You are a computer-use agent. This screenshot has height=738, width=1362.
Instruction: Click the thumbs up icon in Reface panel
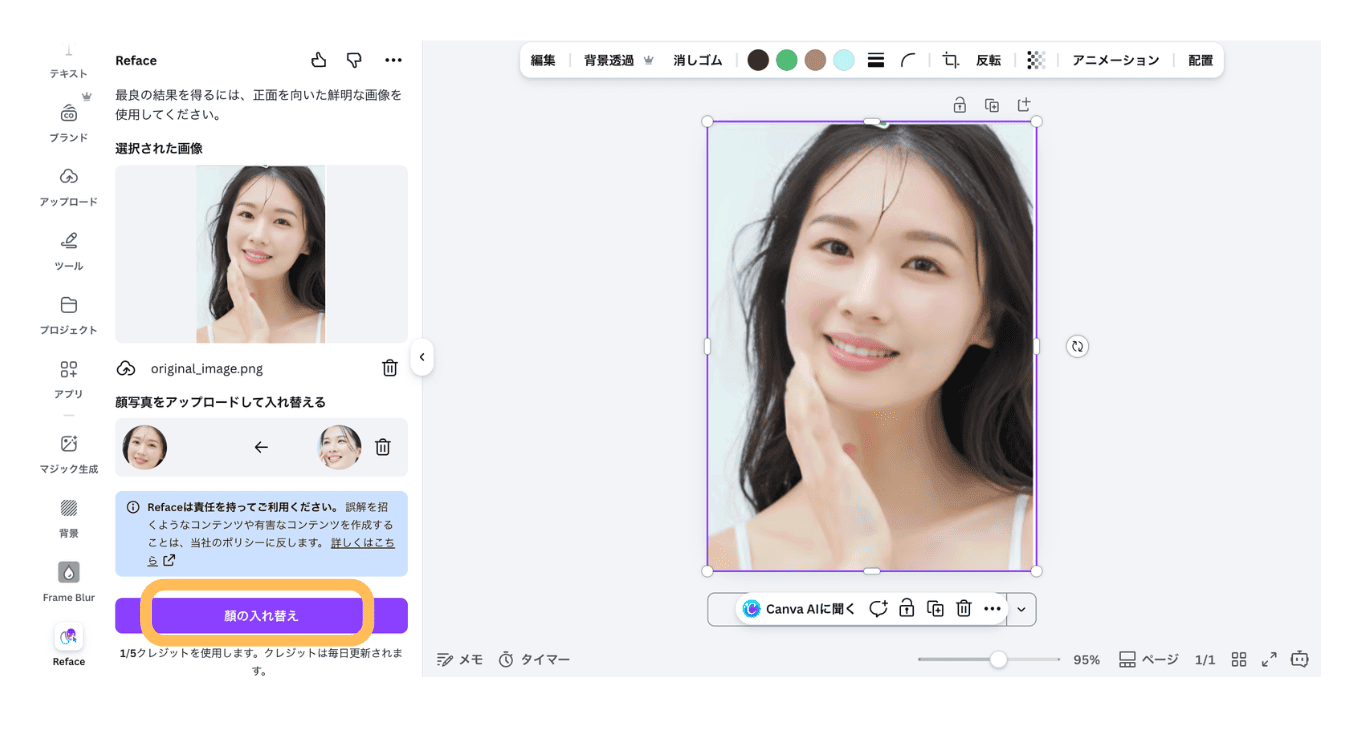(x=319, y=60)
